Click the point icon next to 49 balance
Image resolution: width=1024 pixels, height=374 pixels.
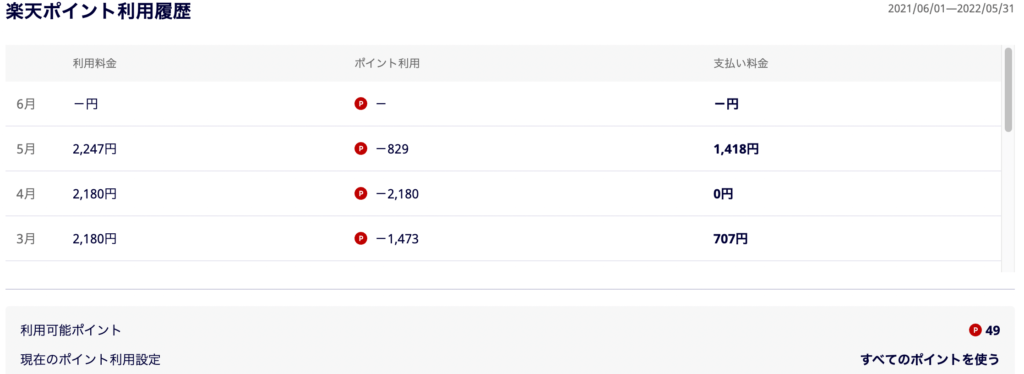point(976,330)
